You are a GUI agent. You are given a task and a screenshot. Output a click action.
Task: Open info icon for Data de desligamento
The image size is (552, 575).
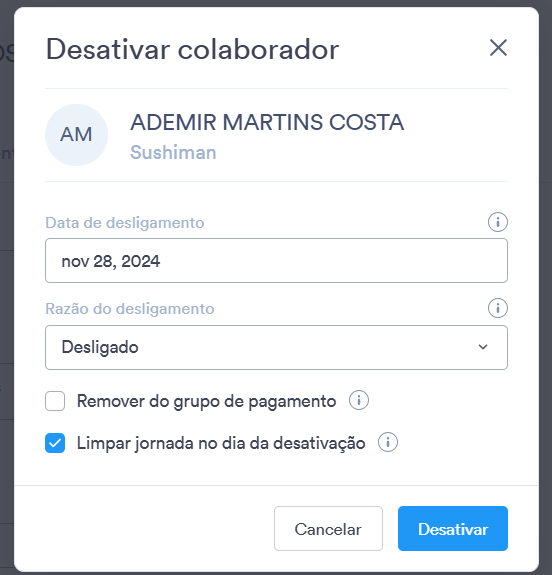tap(498, 222)
